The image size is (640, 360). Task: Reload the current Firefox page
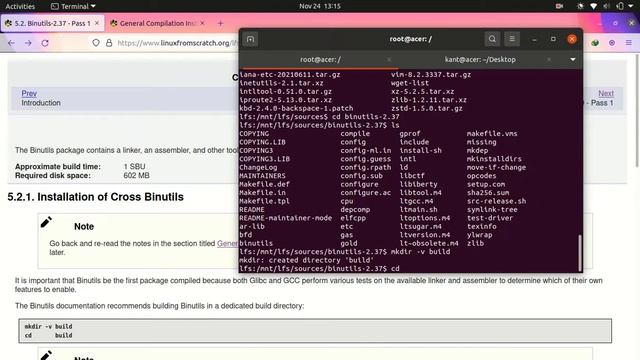45,43
